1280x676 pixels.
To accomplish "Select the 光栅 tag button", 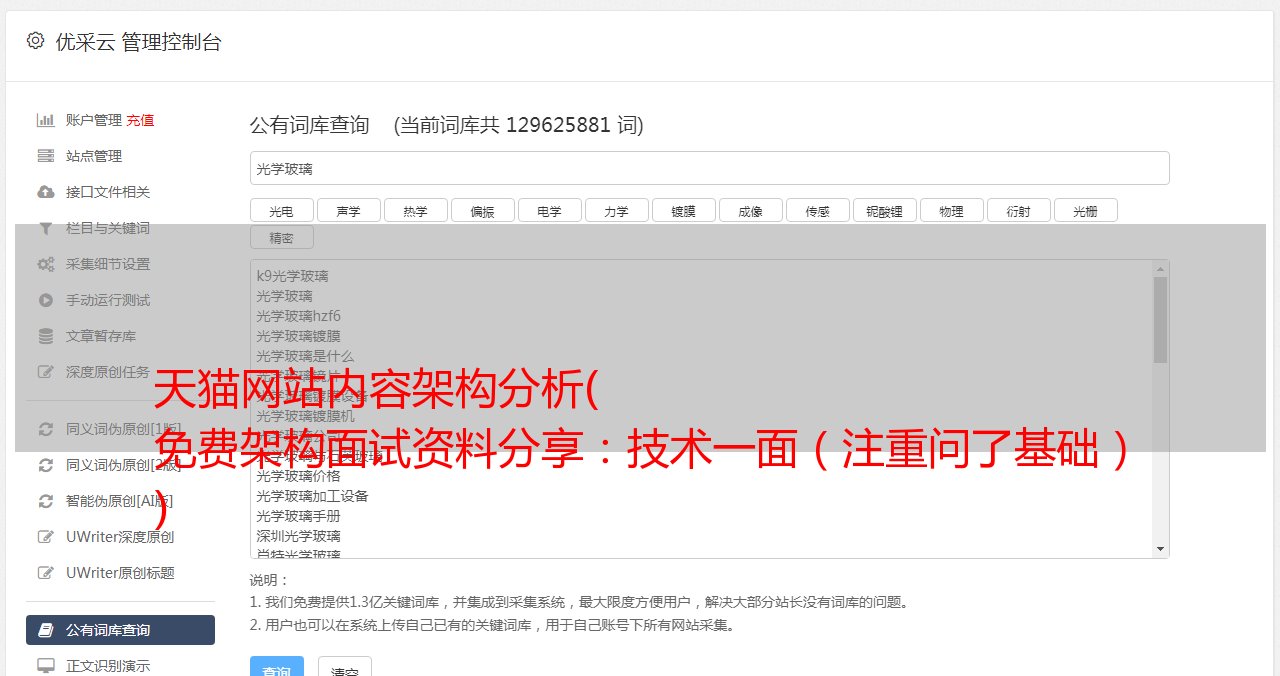I will [1085, 210].
